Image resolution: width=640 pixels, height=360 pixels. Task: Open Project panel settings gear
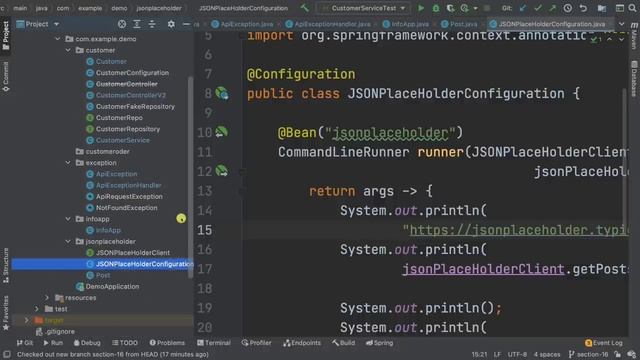pos(171,24)
